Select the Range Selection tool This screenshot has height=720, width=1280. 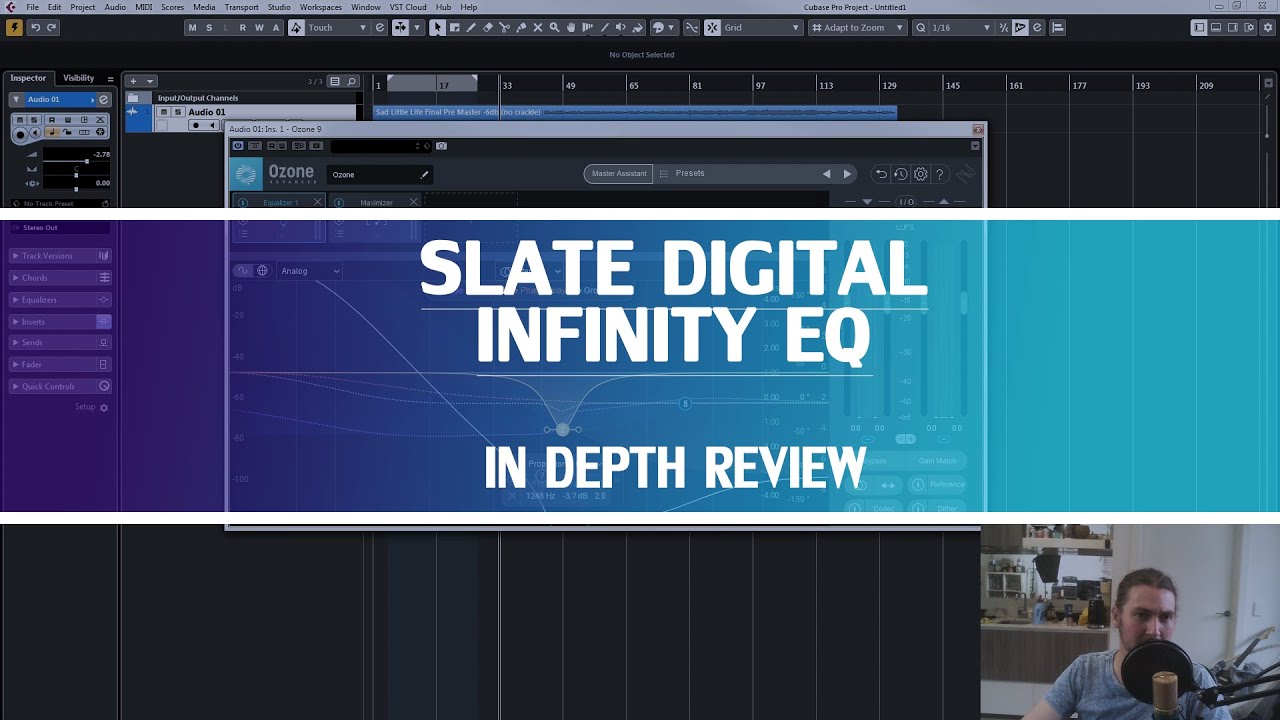[454, 27]
